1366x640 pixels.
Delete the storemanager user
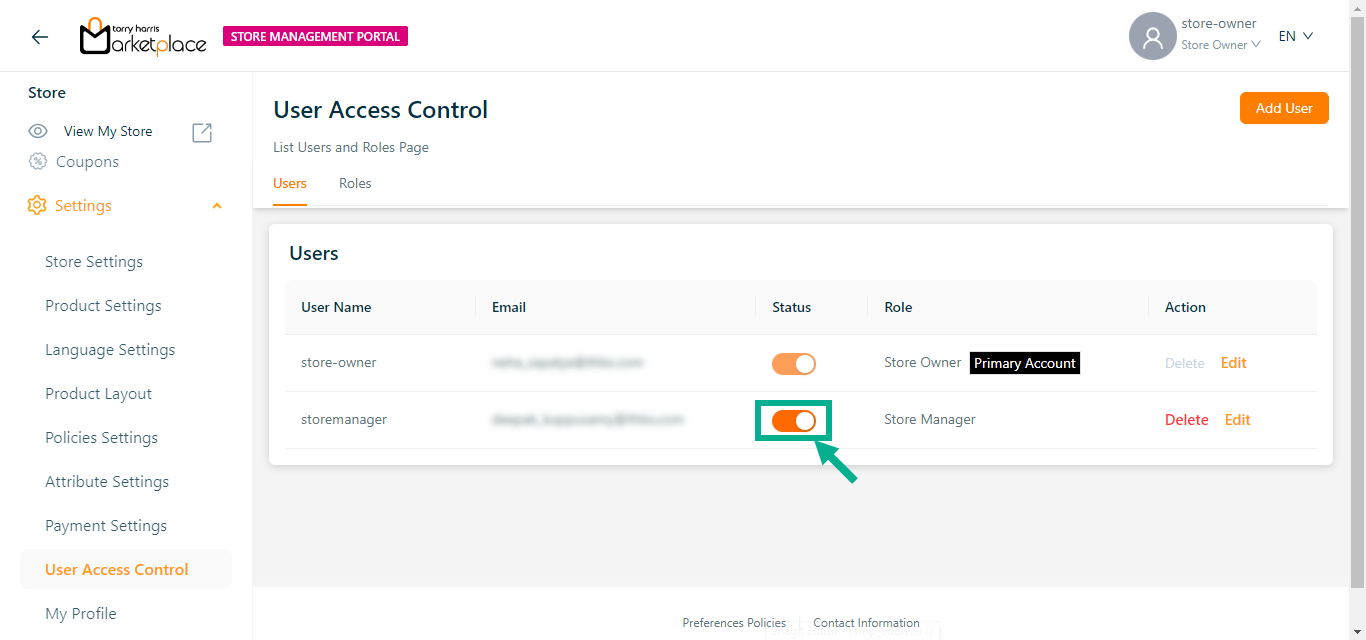pos(1186,420)
